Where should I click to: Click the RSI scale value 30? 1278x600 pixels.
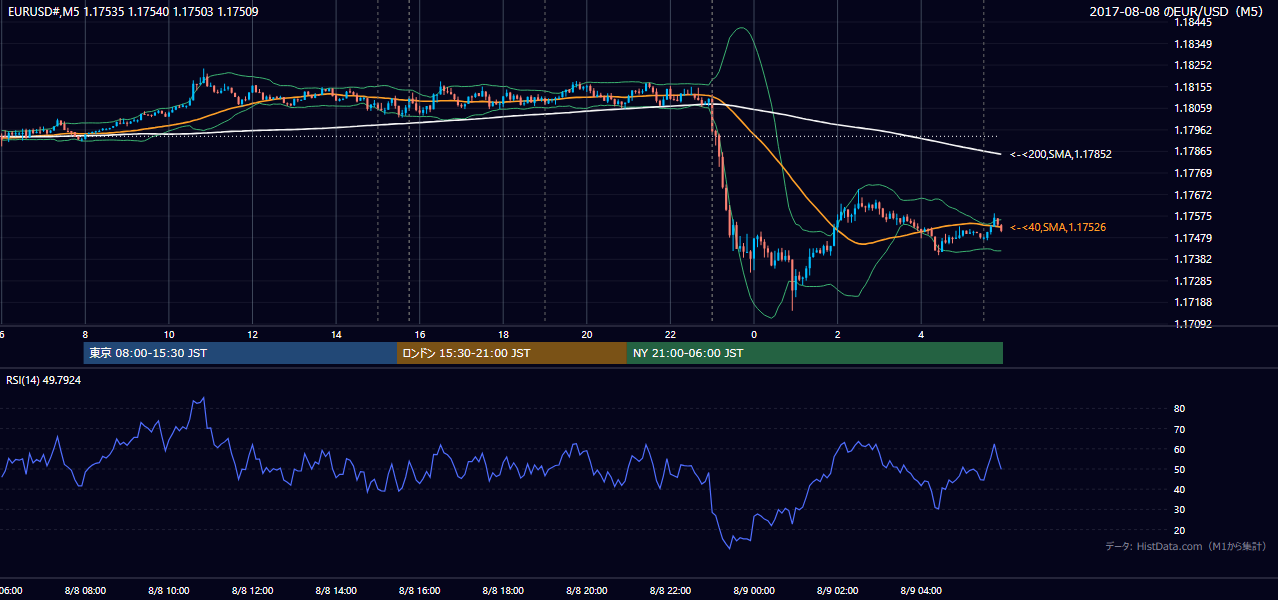click(1180, 510)
